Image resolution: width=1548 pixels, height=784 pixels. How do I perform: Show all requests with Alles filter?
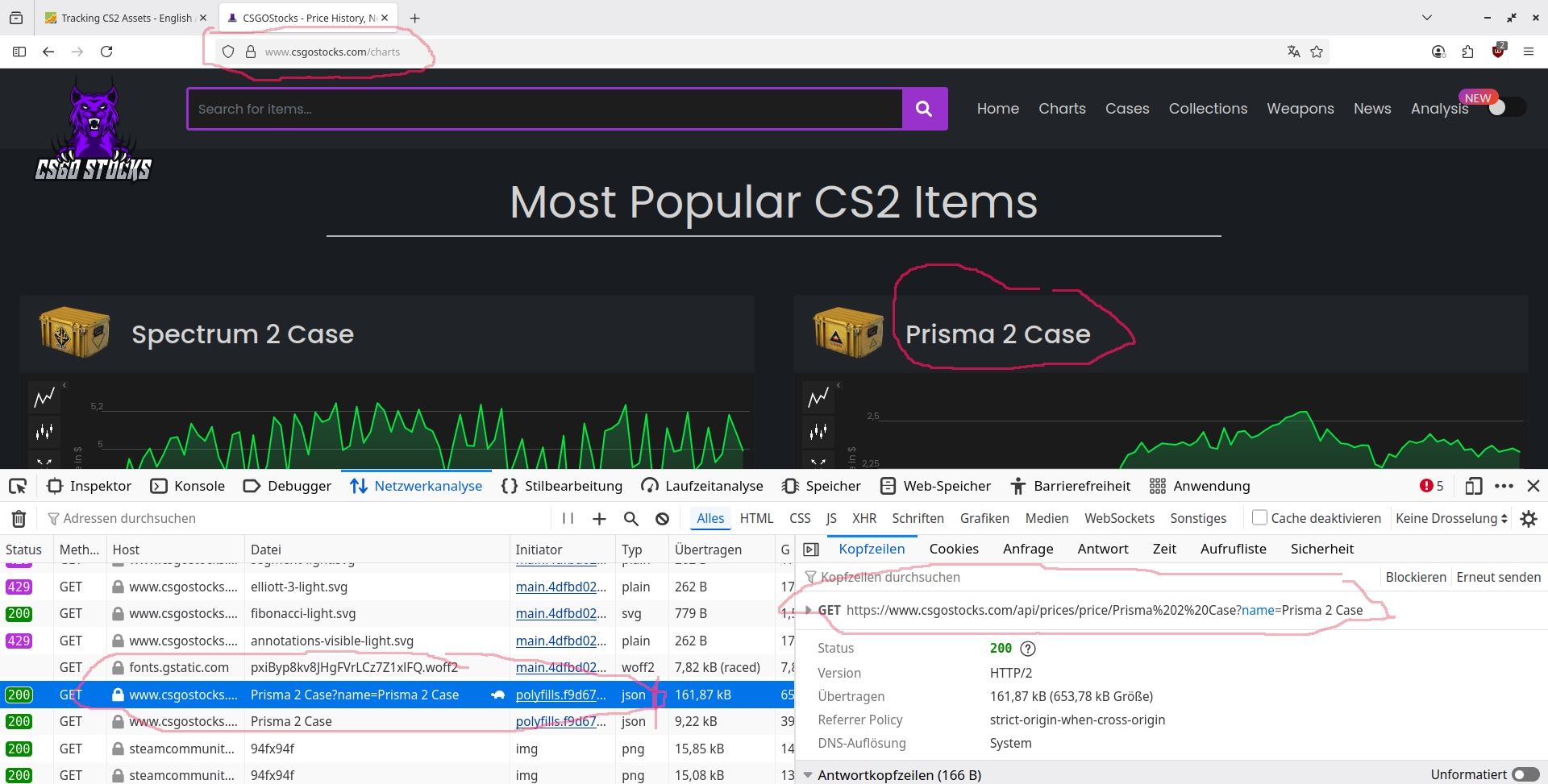pos(710,518)
